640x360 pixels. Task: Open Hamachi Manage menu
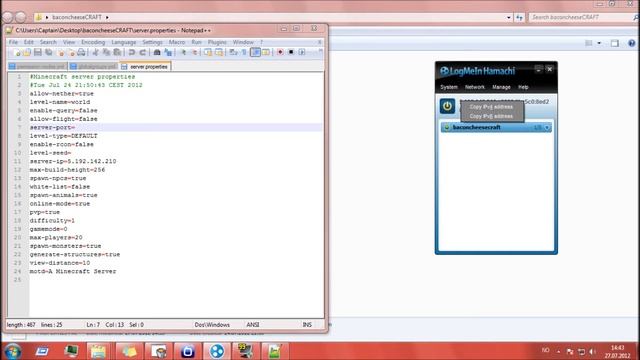coord(501,87)
